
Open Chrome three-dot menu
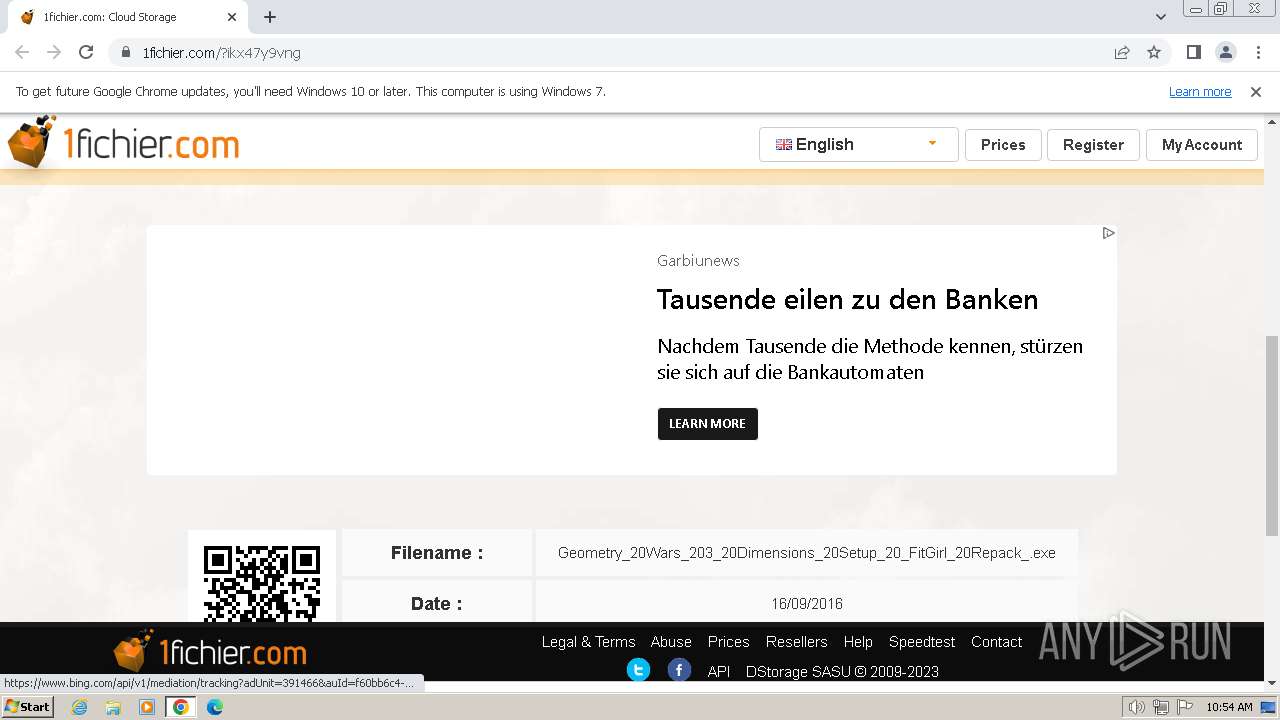pyautogui.click(x=1257, y=52)
